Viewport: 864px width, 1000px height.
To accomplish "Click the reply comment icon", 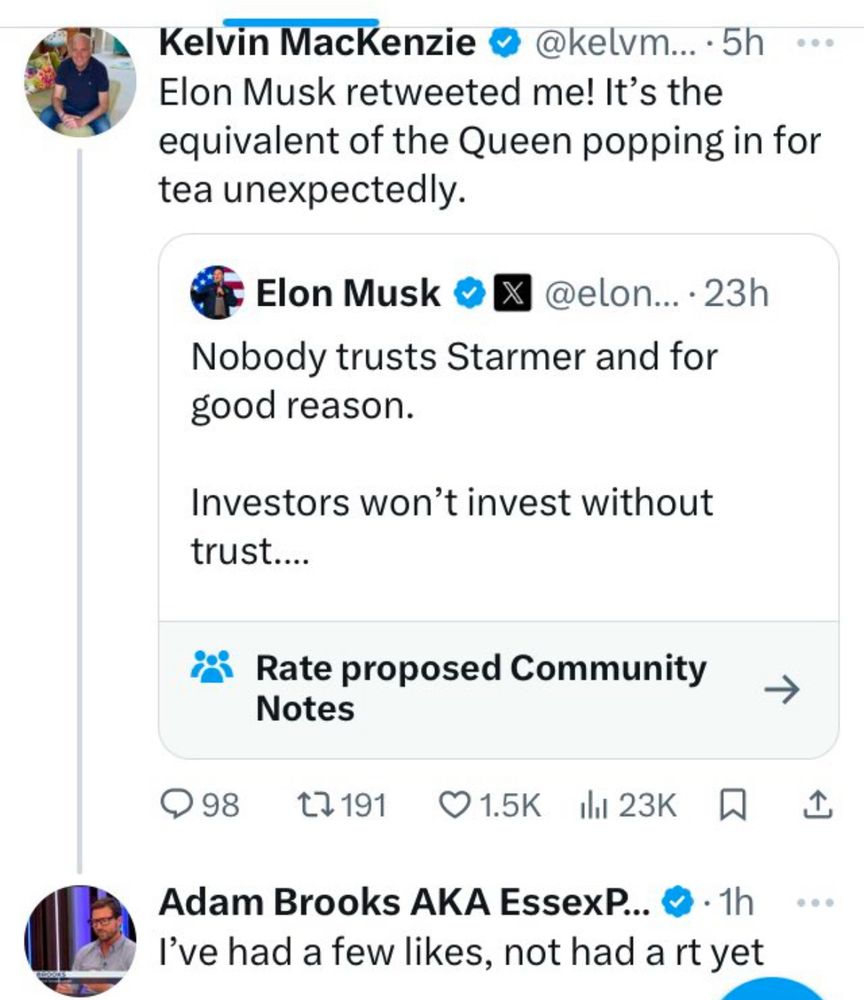I will coord(178,804).
